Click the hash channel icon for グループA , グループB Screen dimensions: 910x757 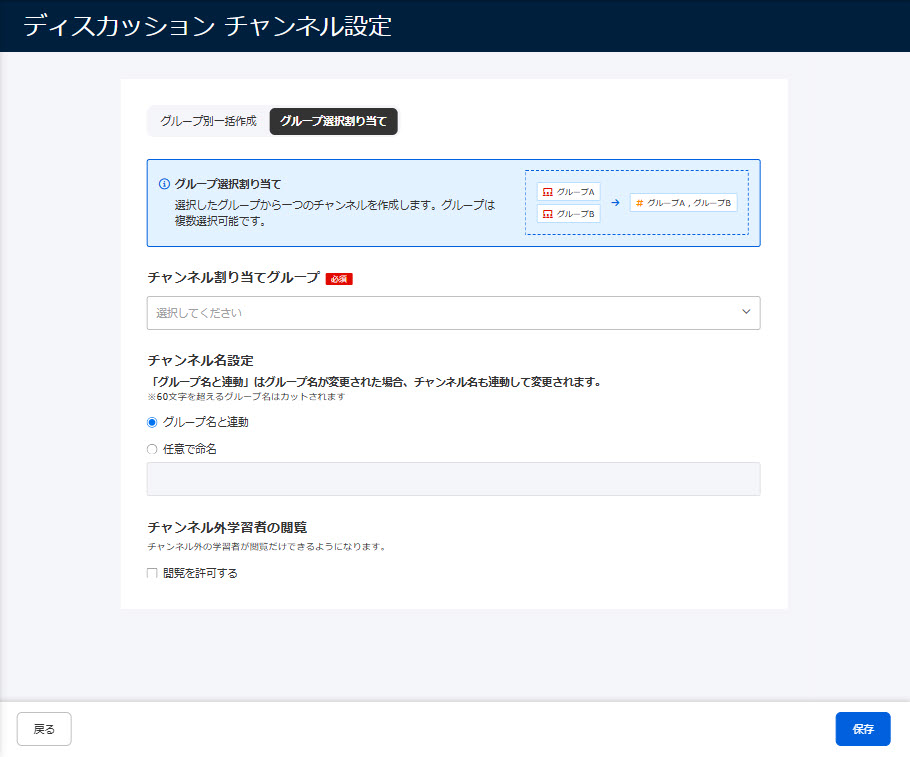point(640,203)
